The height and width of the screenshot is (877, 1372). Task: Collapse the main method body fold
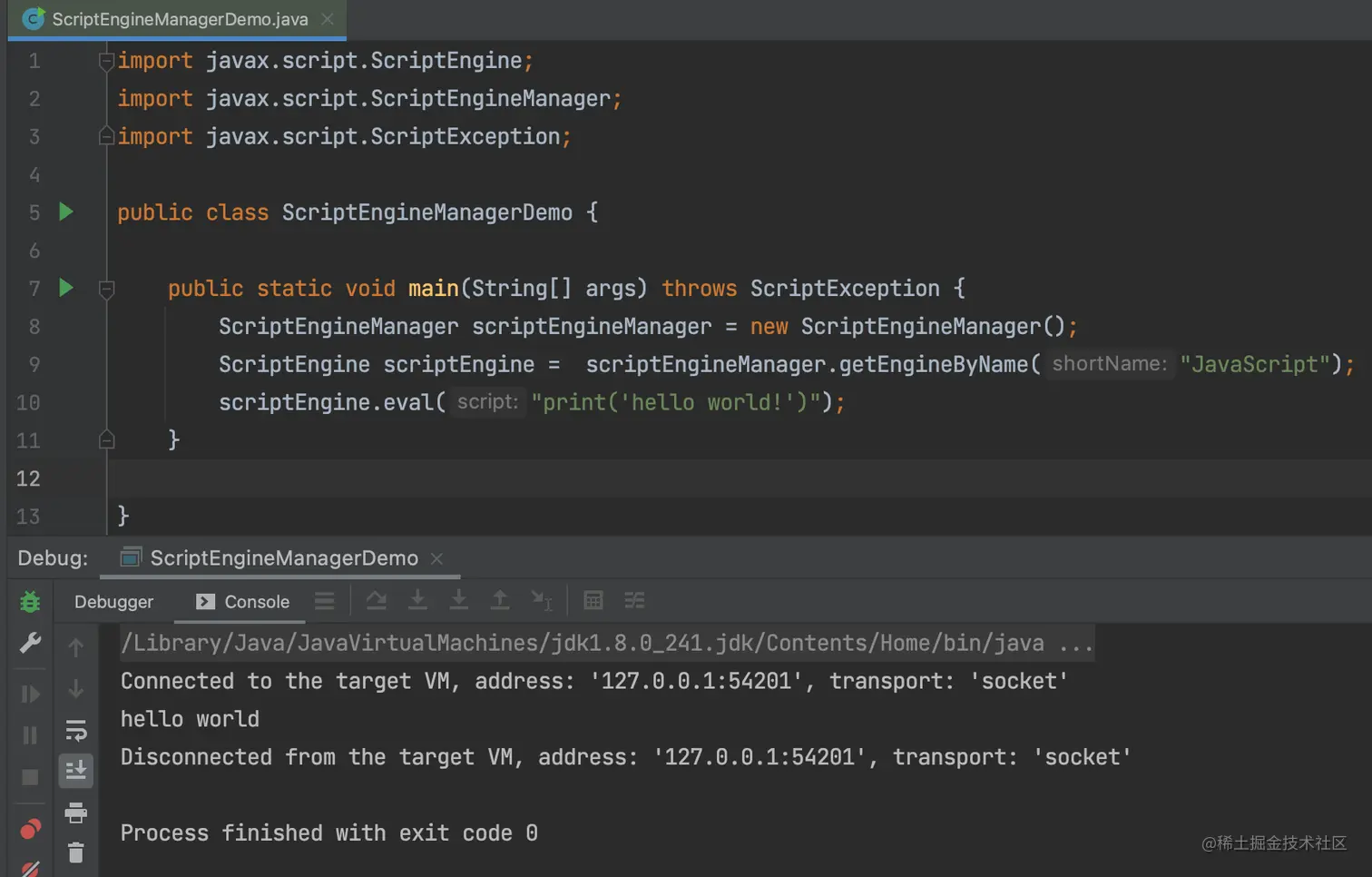point(106,288)
